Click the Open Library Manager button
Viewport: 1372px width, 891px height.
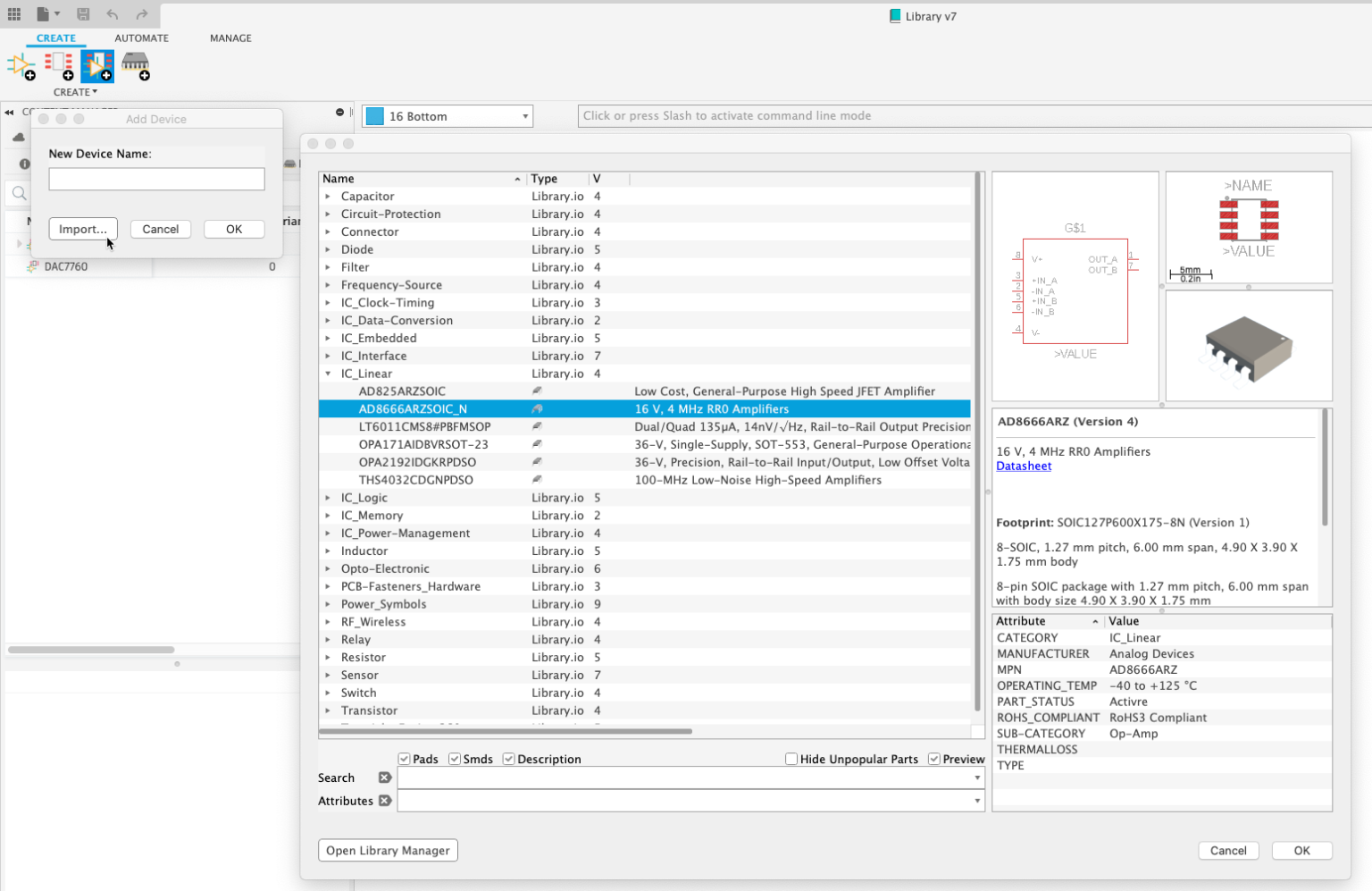point(387,850)
